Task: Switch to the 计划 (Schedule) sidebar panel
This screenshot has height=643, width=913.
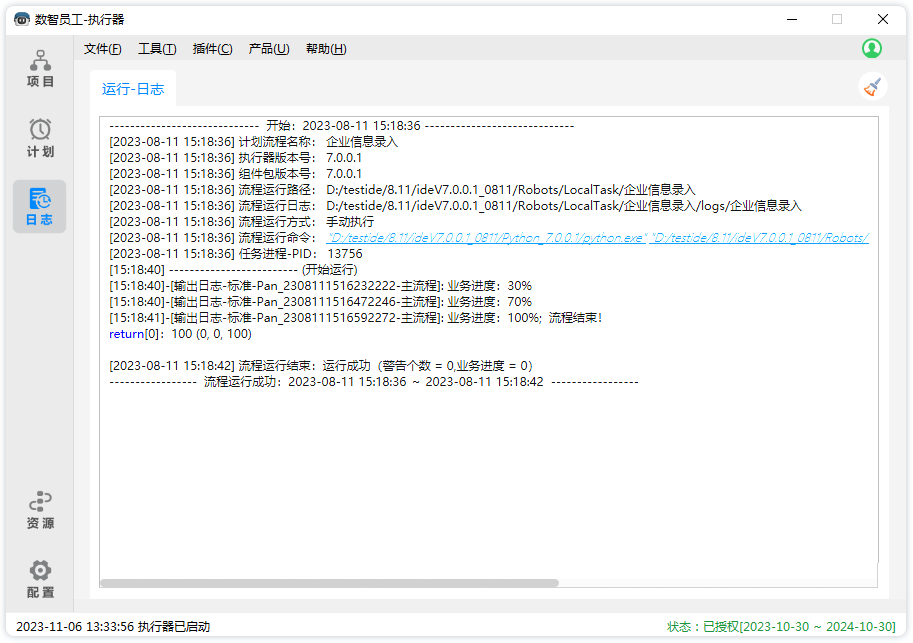Action: click(x=40, y=138)
